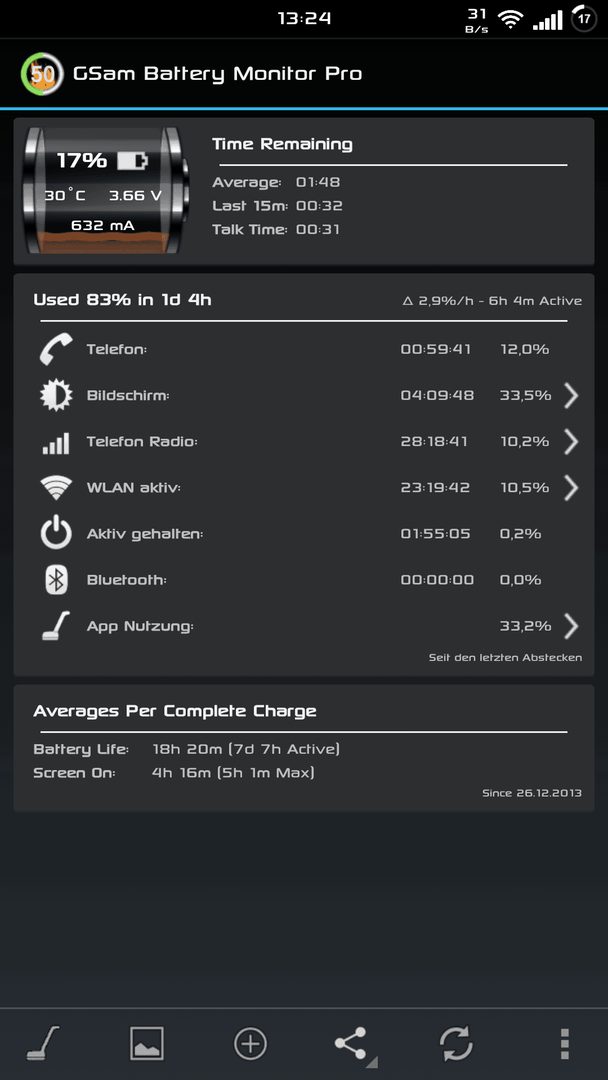
Task: Expand WLAN aktiv details chevron
Action: click(x=571, y=488)
